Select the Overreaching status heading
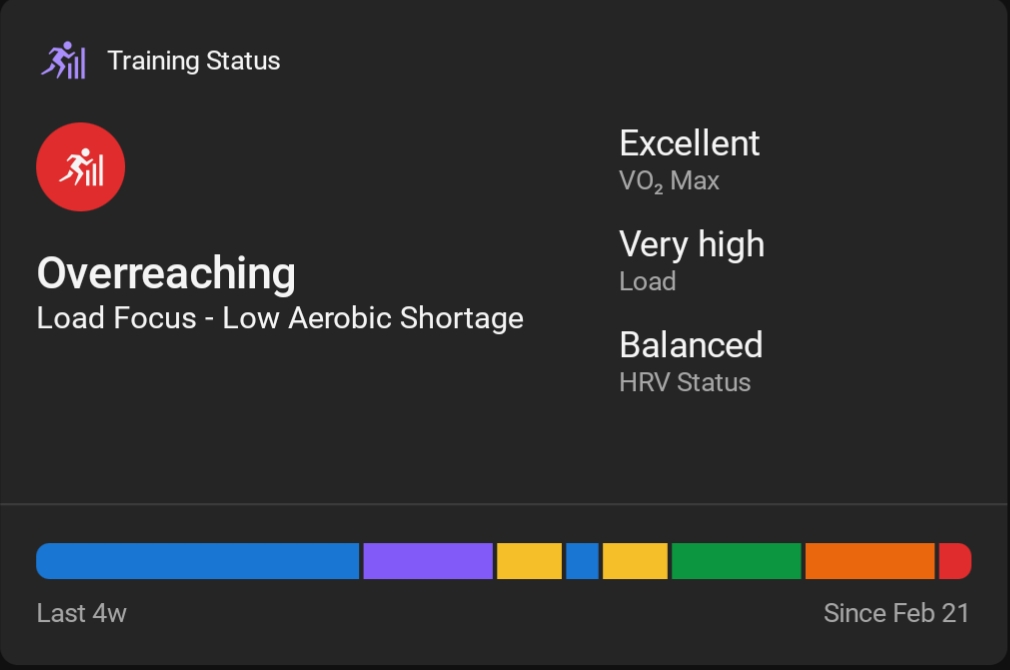1010x670 pixels. click(x=166, y=273)
